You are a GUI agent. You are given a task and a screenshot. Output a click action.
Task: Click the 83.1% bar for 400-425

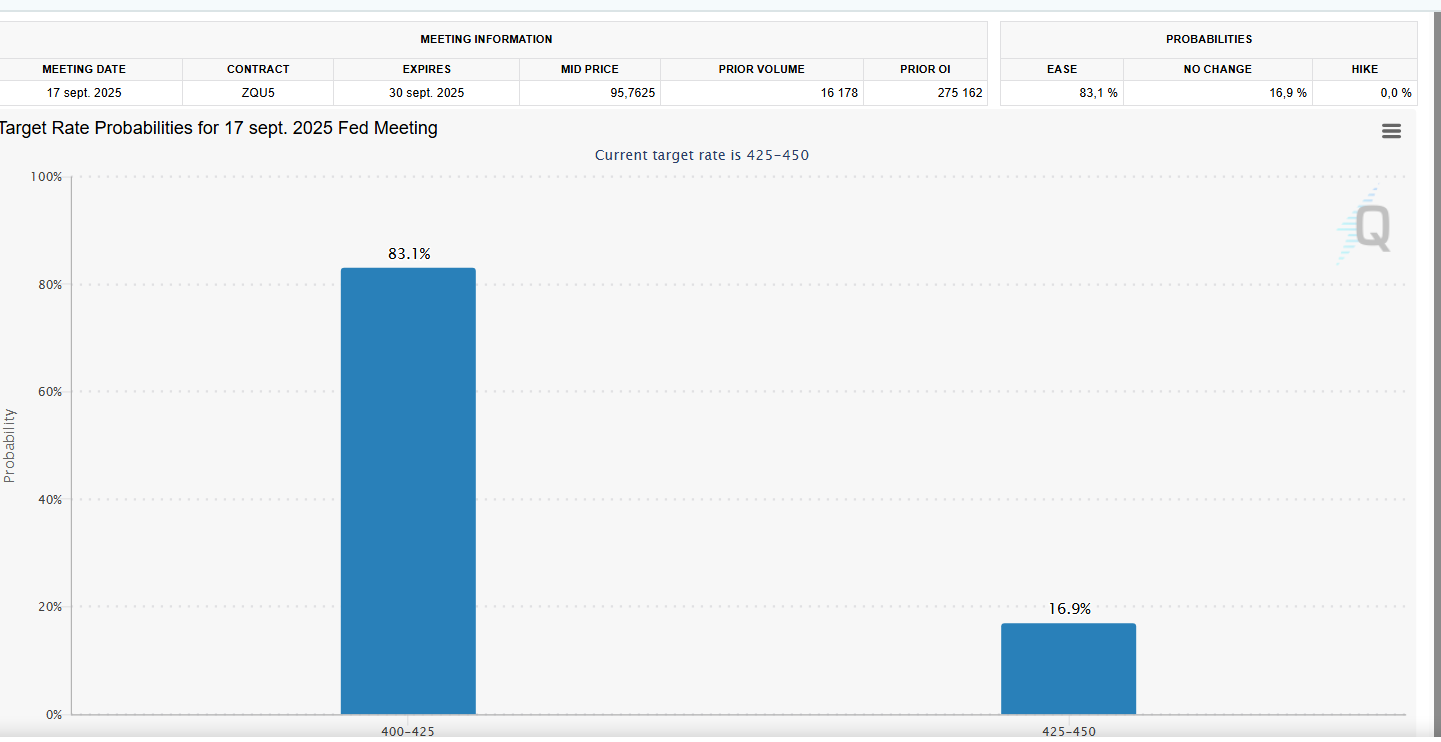[408, 491]
